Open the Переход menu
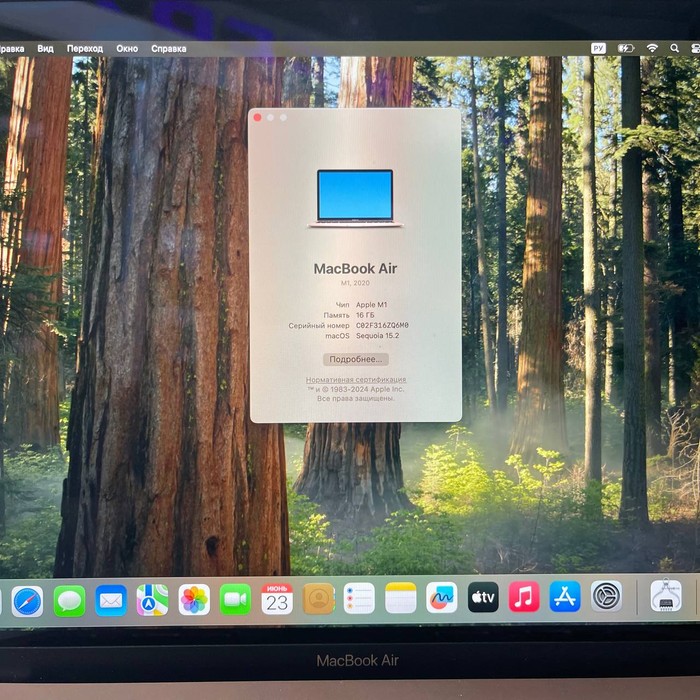700x700 pixels. pos(85,48)
